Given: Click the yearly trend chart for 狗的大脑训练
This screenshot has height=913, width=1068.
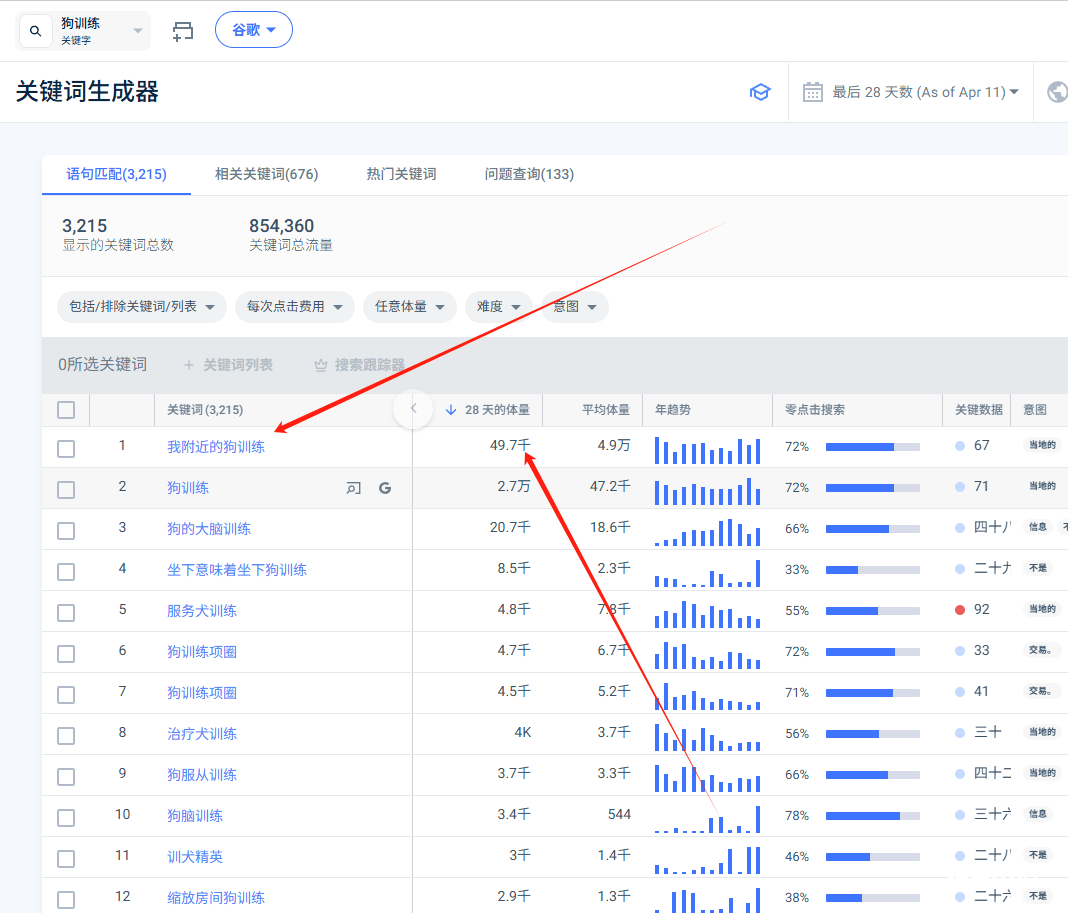Looking at the screenshot, I should click(707, 531).
